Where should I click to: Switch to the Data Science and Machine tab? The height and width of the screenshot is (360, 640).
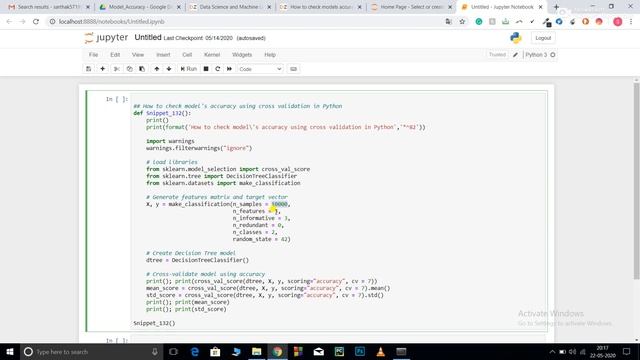pyautogui.click(x=231, y=7)
